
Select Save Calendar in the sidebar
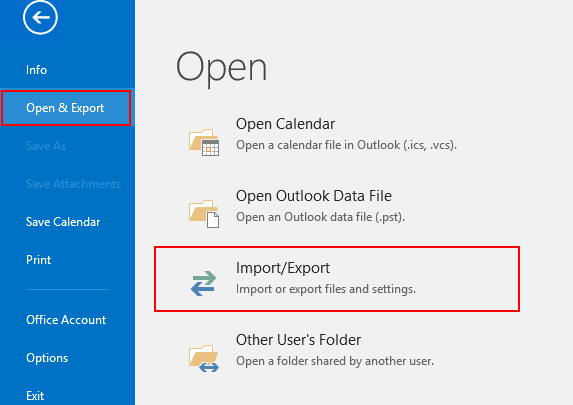tap(63, 222)
